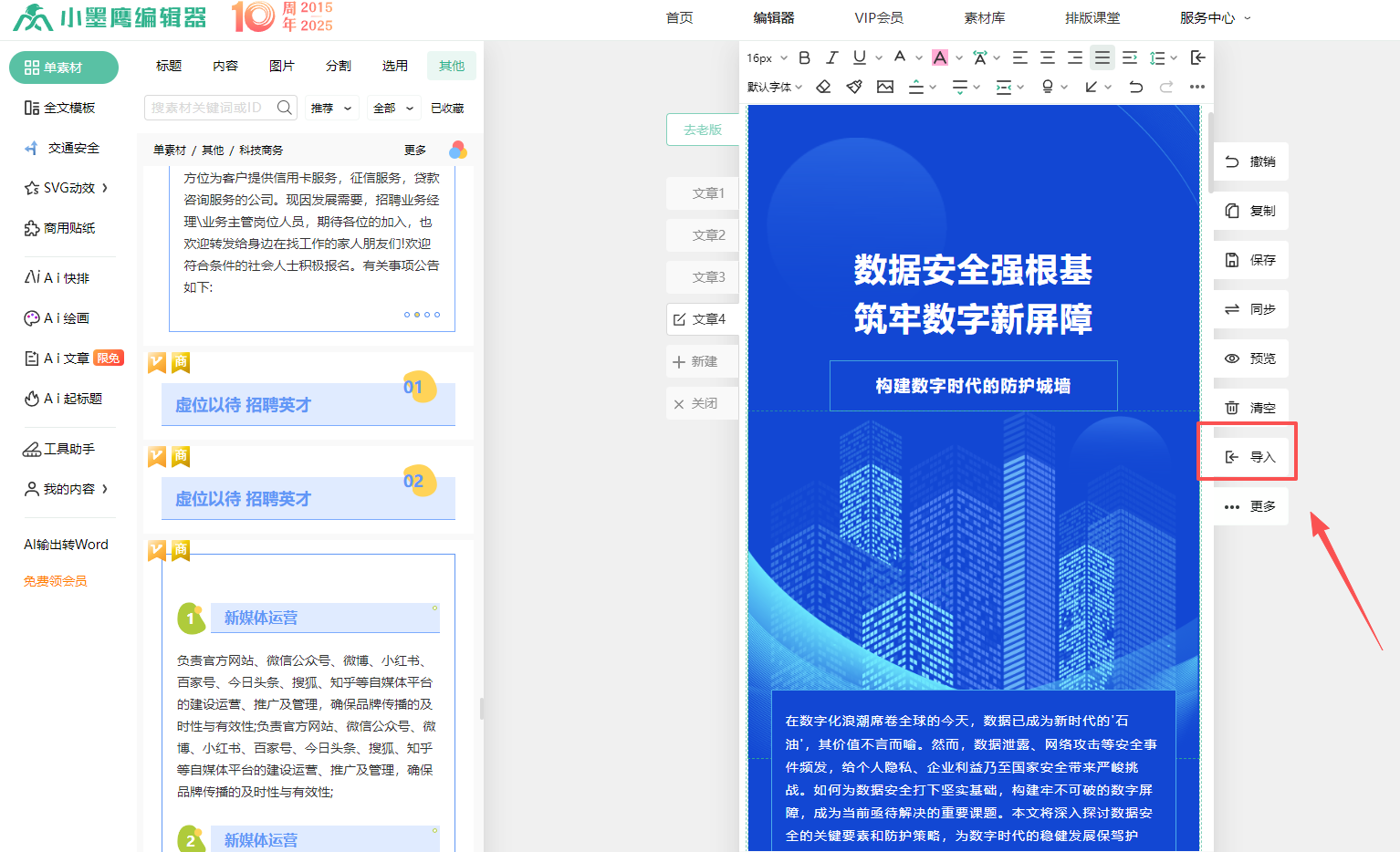Open the multicolor palette circles icon
The image size is (1400, 852).
458,150
